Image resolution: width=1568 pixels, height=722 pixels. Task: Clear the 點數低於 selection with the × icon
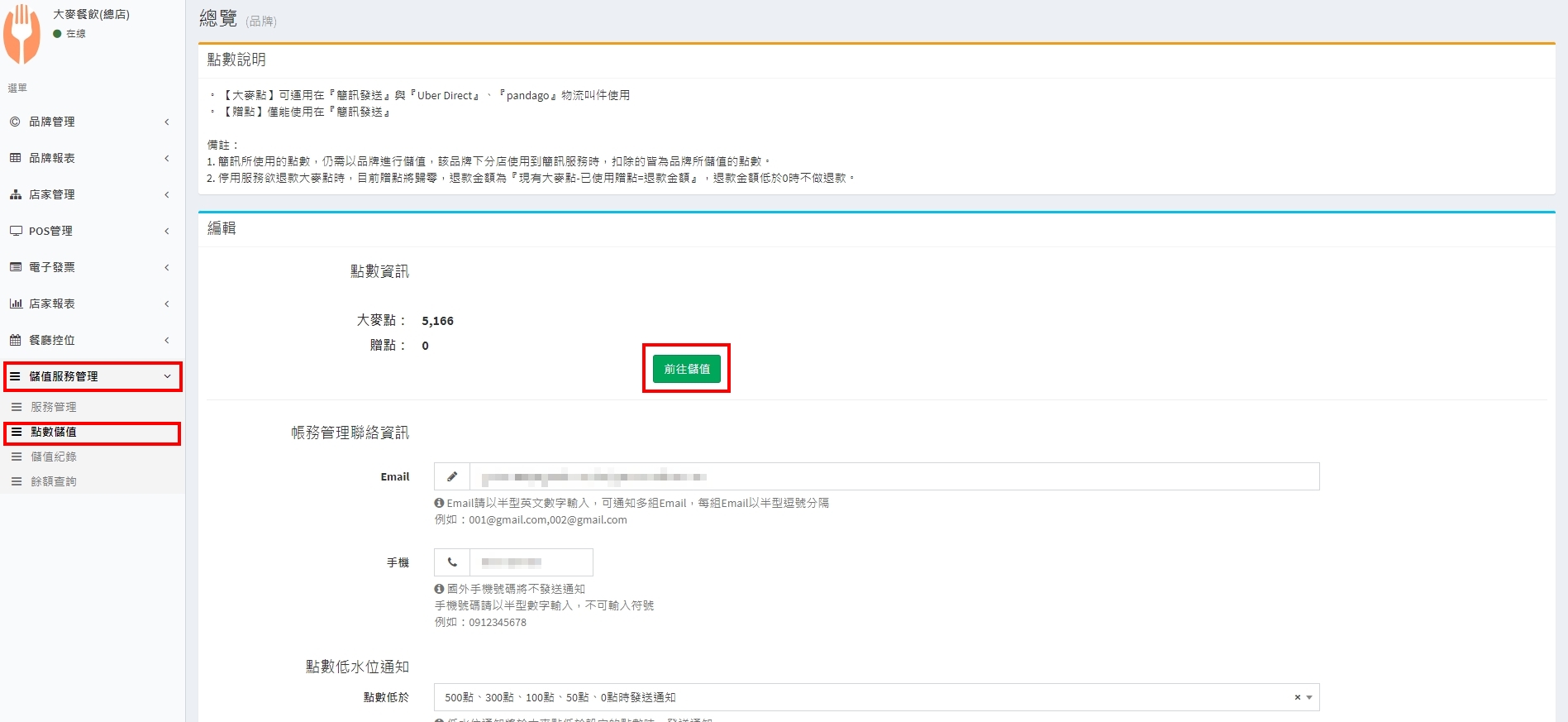click(1297, 697)
